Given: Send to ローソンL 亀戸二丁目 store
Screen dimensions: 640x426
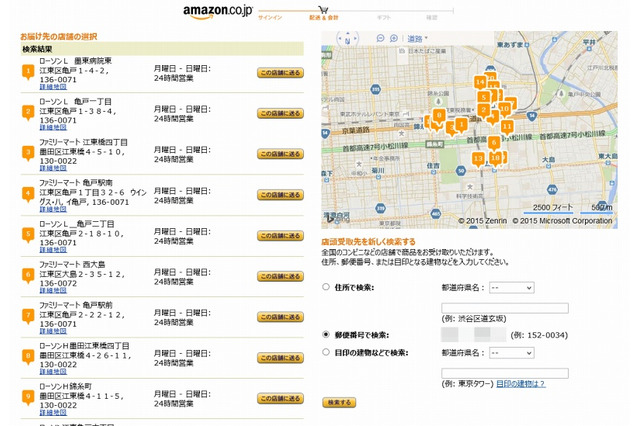Looking at the screenshot, I should pyautogui.click(x=280, y=235).
